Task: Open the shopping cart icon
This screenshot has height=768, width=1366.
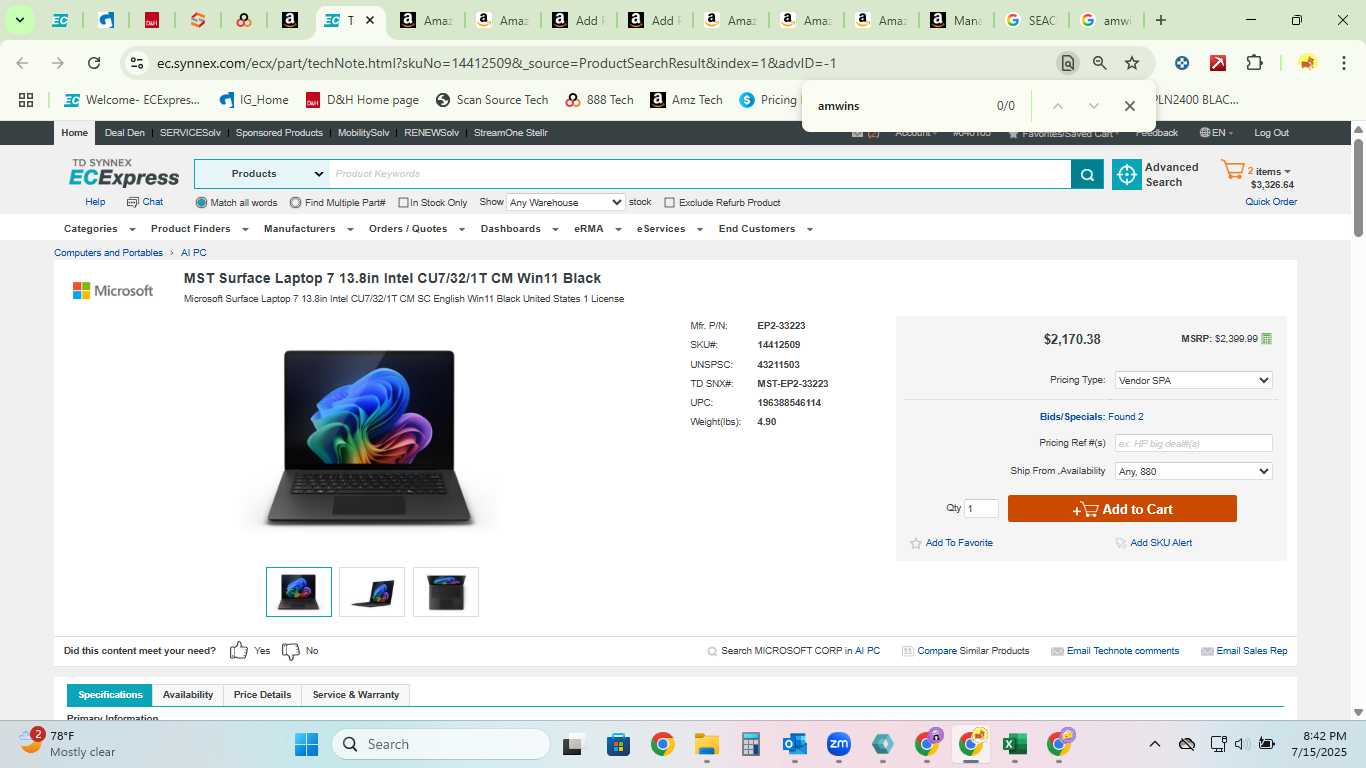Action: click(1232, 171)
